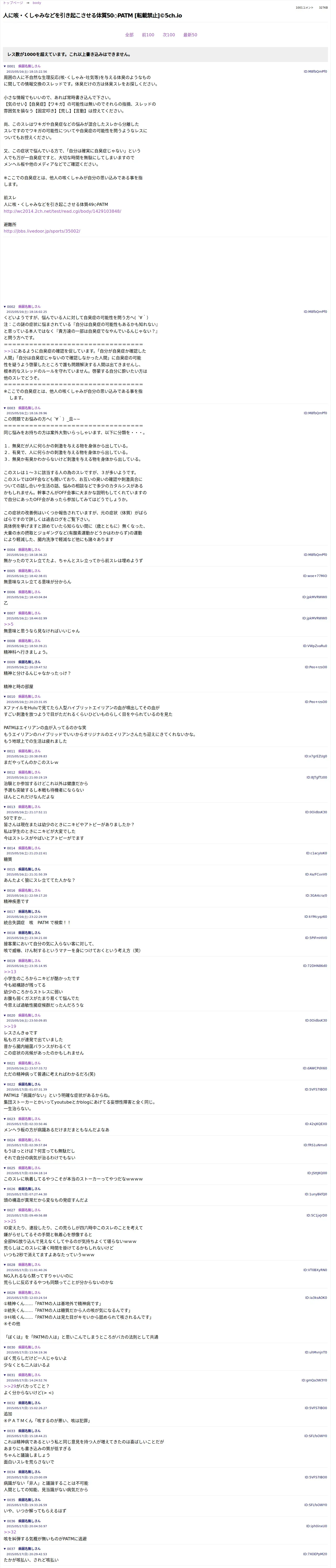The width and height of the screenshot is (336, 1568).
Task: Open the post menu arrow for 0001
Action: (5, 66)
